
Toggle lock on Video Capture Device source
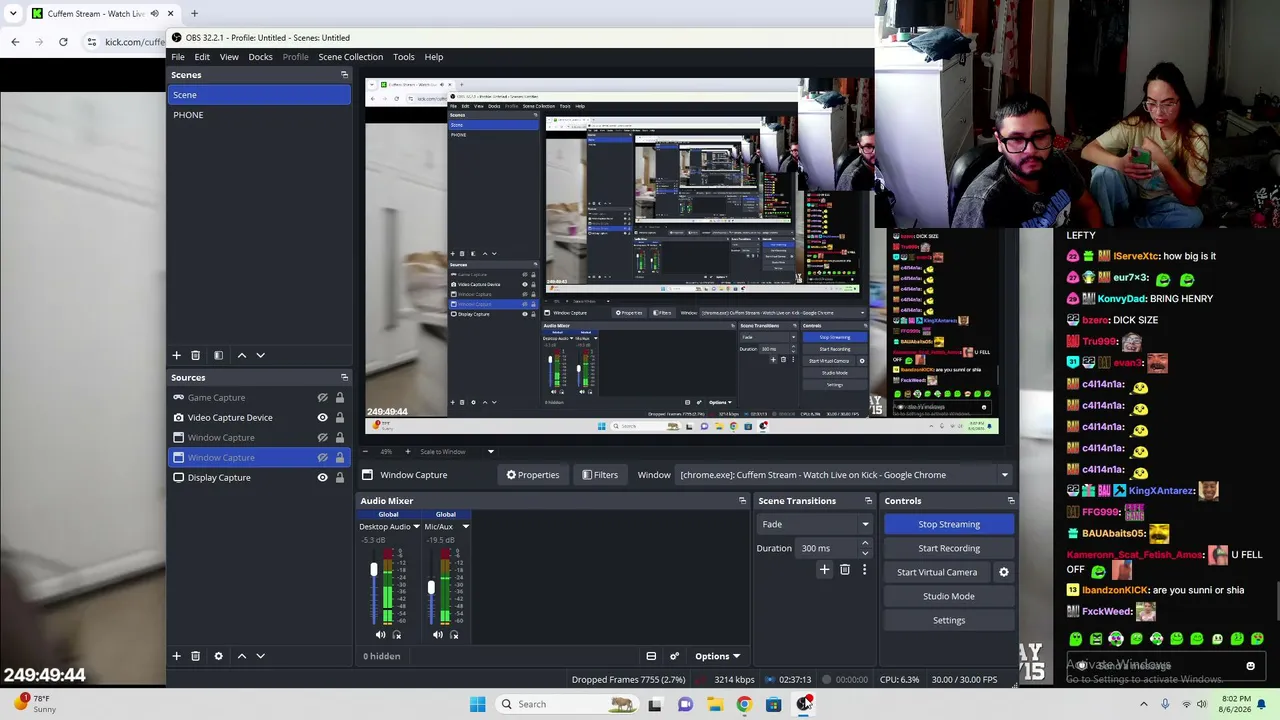pos(340,418)
